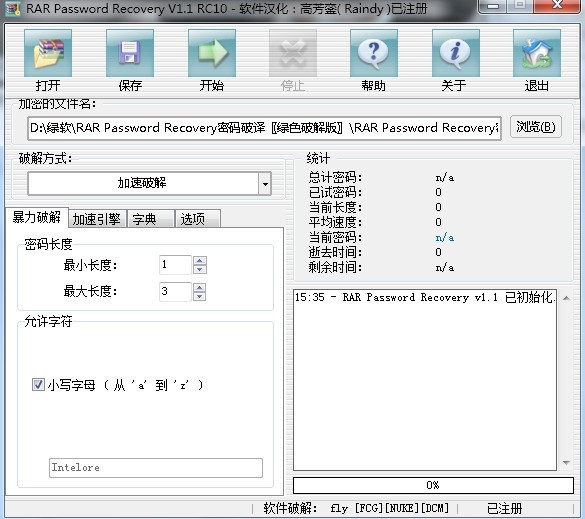Click the log panel scrollbar down arrow
The width and height of the screenshot is (585, 519).
coord(566,463)
